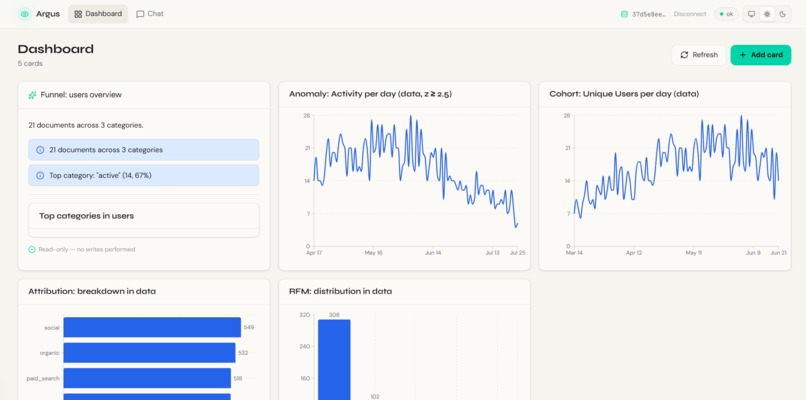The image size is (806, 400).
Task: Click the 5 cards subtitle
Action: [x=30, y=64]
